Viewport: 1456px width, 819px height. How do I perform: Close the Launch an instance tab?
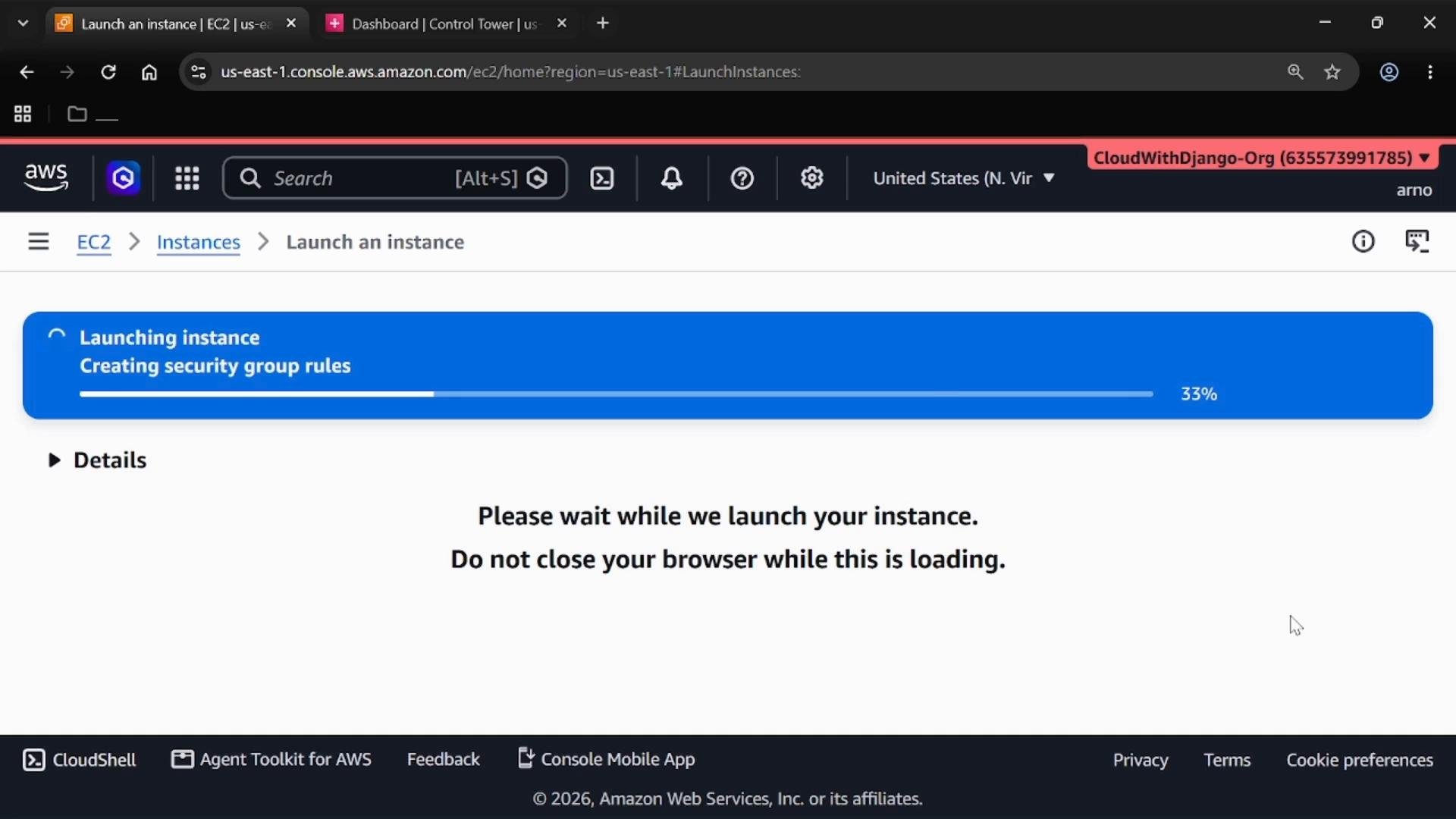[291, 24]
